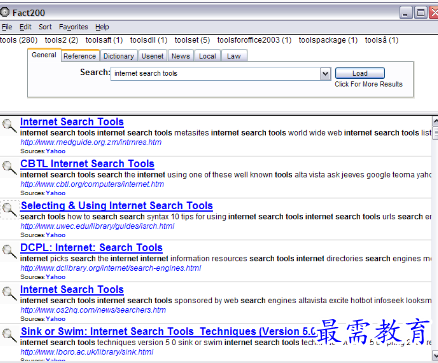Click 'Source: Yahoo' under medguide result
This screenshot has height=363, width=438.
(x=43, y=151)
